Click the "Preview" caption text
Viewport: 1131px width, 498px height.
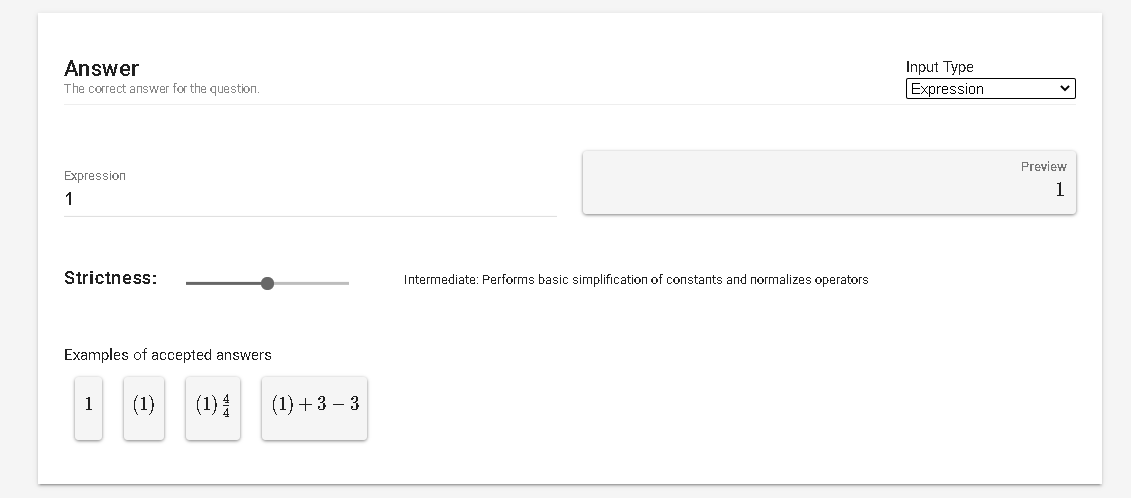[x=1043, y=167]
